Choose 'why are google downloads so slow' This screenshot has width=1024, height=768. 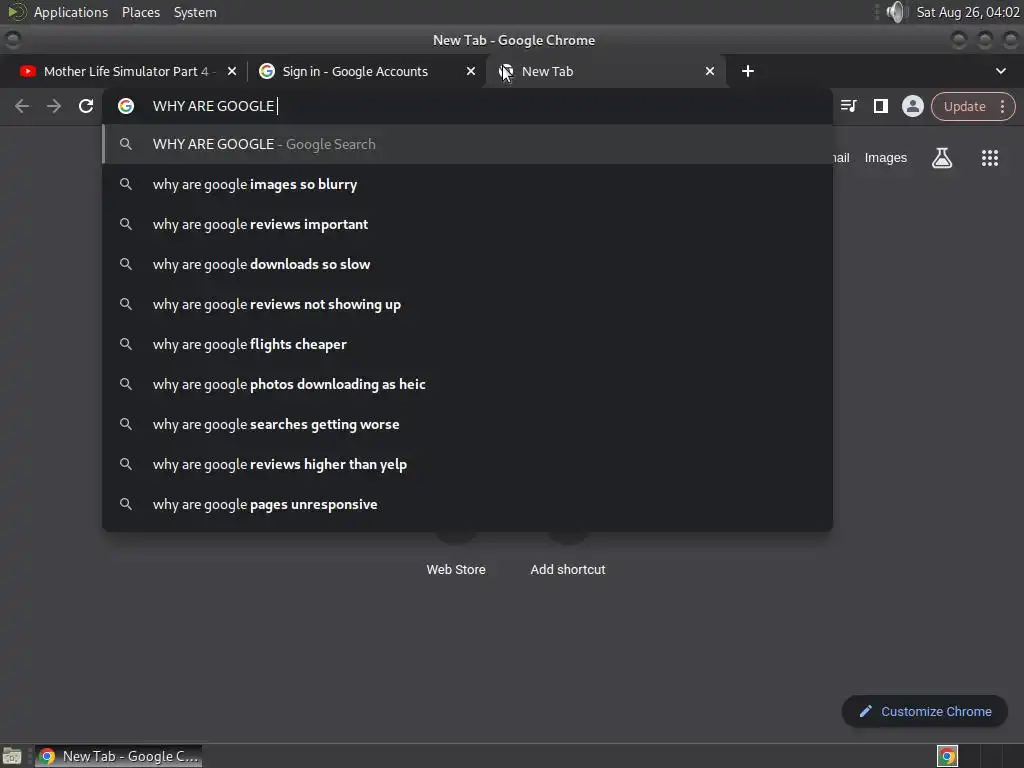click(468, 264)
